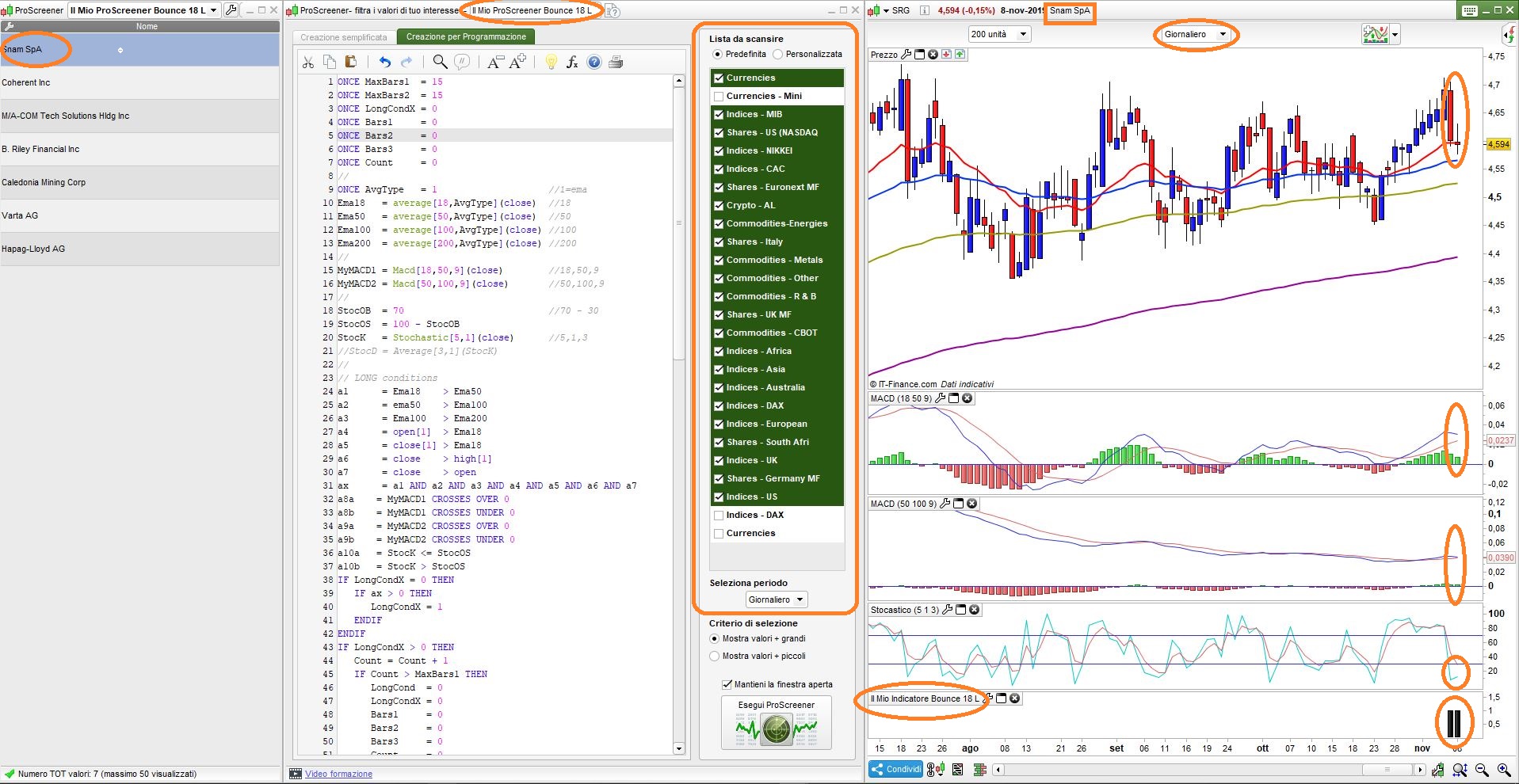Open the chart timeframe Giornaliero dropdown

point(1195,34)
